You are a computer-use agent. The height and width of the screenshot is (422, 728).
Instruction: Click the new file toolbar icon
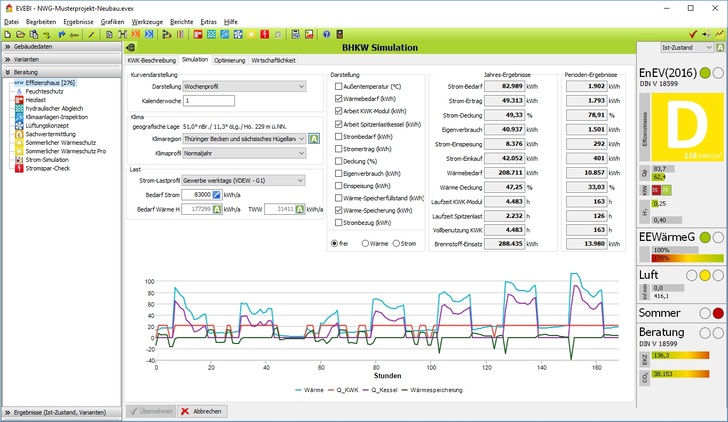(x=7, y=34)
